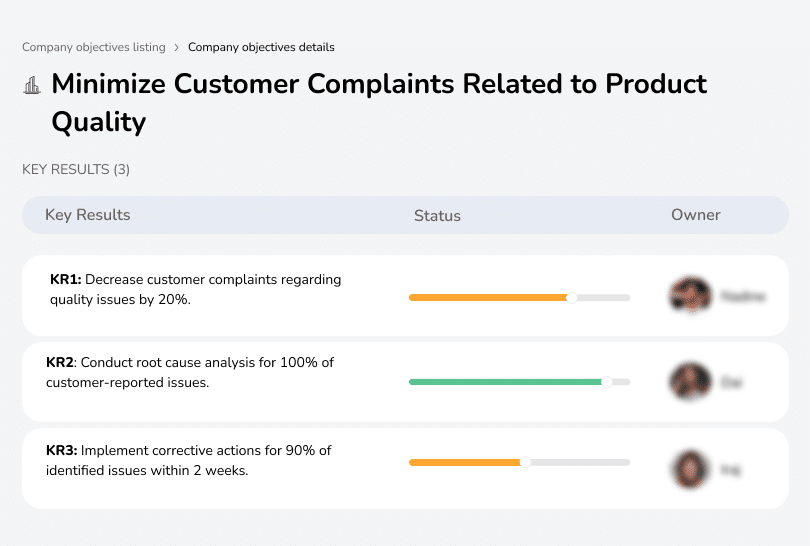Click the Key Results column header

tap(88, 215)
